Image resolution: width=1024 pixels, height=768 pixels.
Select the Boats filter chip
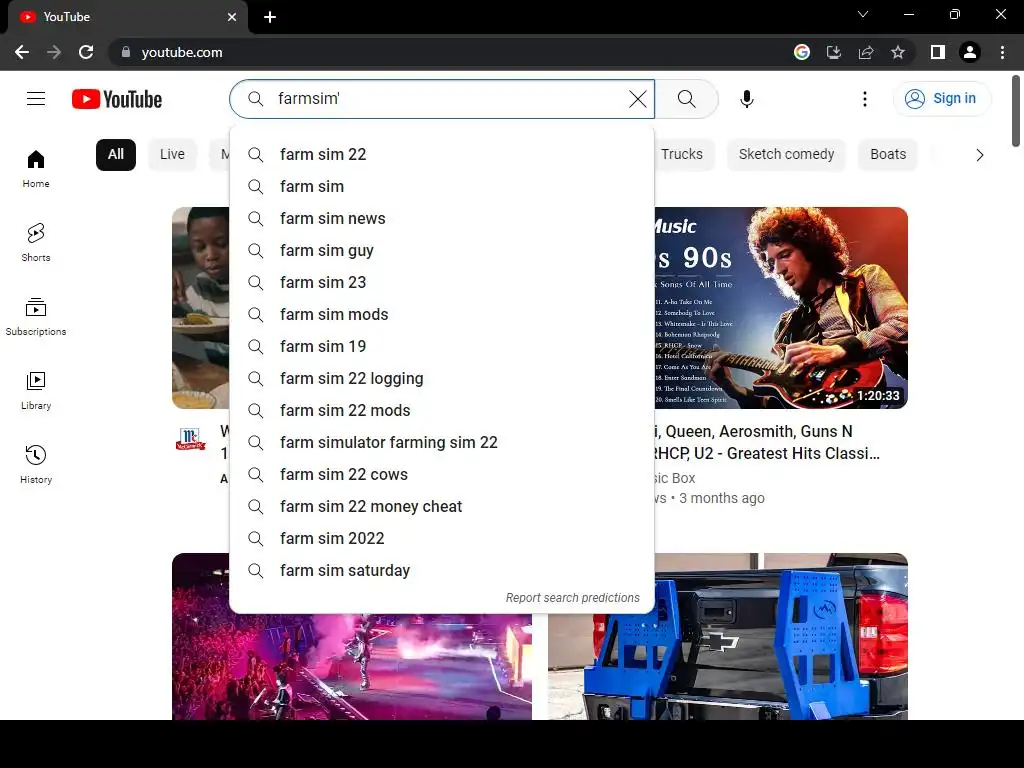click(888, 155)
